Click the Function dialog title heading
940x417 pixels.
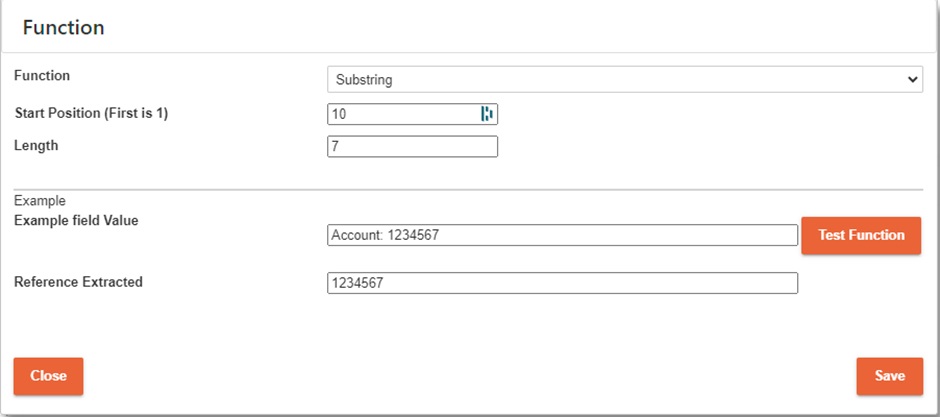[x=64, y=28]
